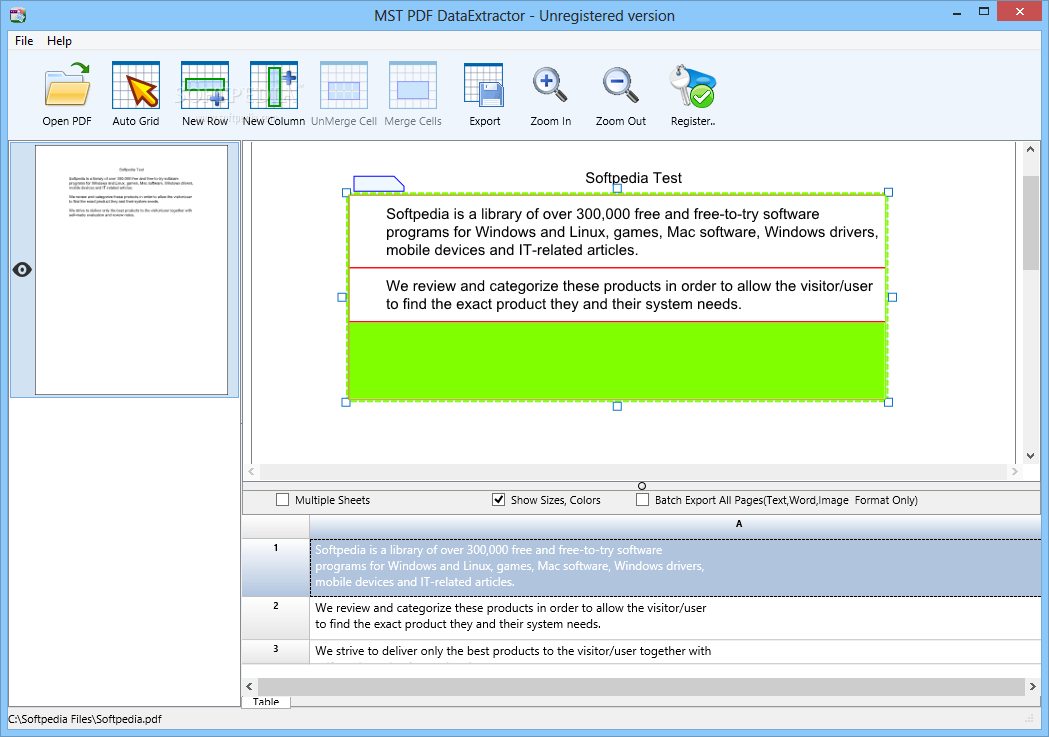1049x737 pixels.
Task: Enable Batch Export All Pages checkbox
Action: [642, 500]
